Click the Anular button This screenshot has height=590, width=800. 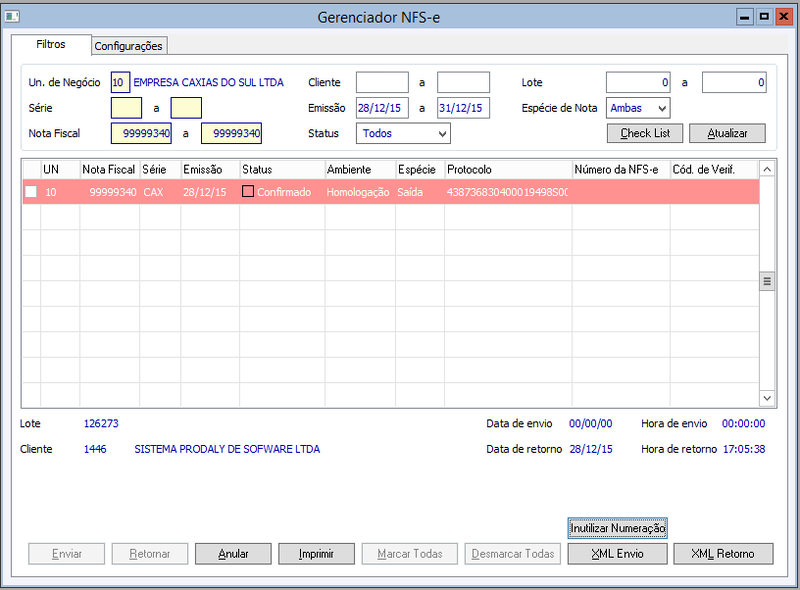click(233, 554)
